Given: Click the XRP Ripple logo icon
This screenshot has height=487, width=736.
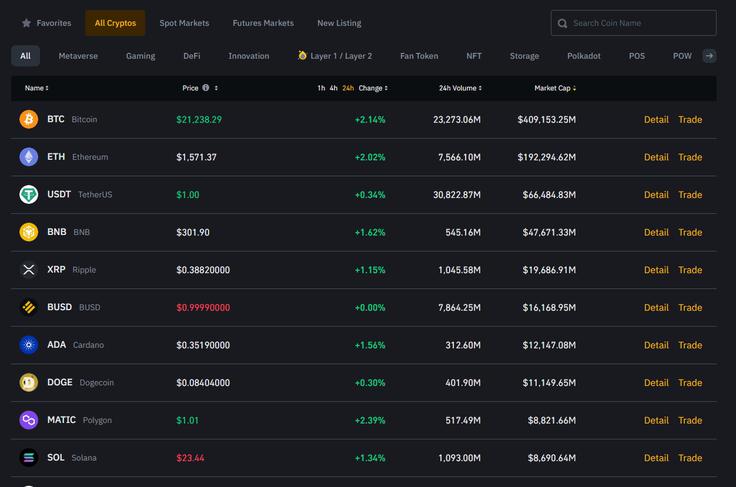Looking at the screenshot, I should [x=29, y=270].
